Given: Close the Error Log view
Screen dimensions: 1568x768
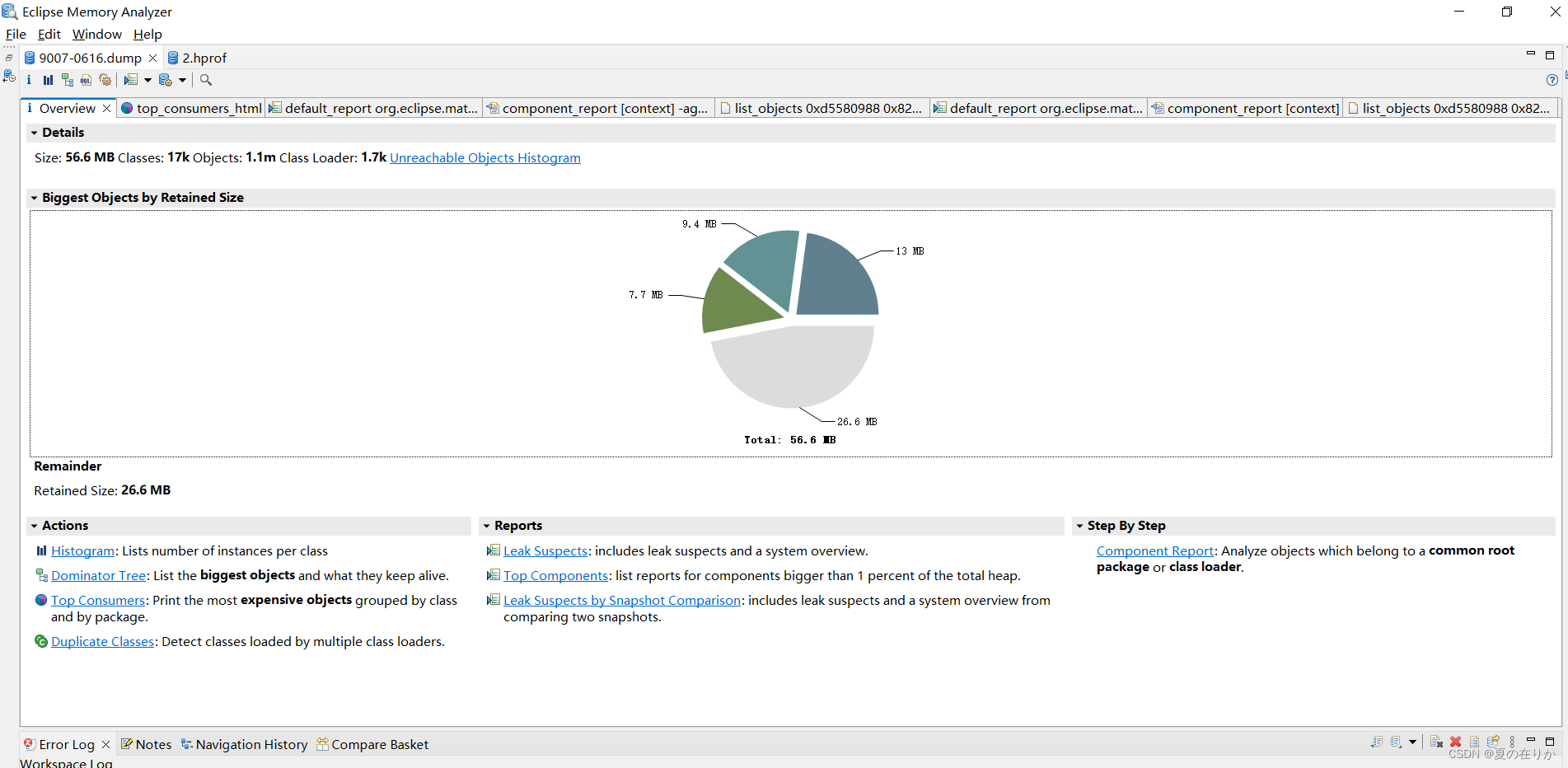Looking at the screenshot, I should tap(105, 744).
